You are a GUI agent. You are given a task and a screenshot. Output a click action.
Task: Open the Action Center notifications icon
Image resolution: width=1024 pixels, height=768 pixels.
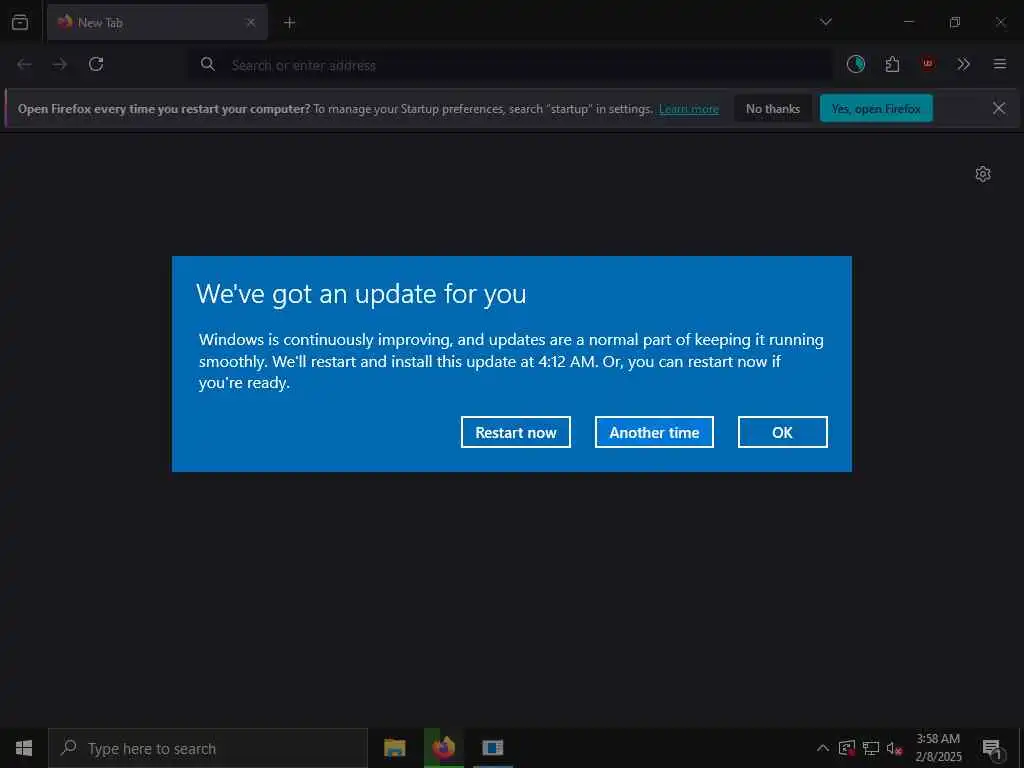coord(993,748)
